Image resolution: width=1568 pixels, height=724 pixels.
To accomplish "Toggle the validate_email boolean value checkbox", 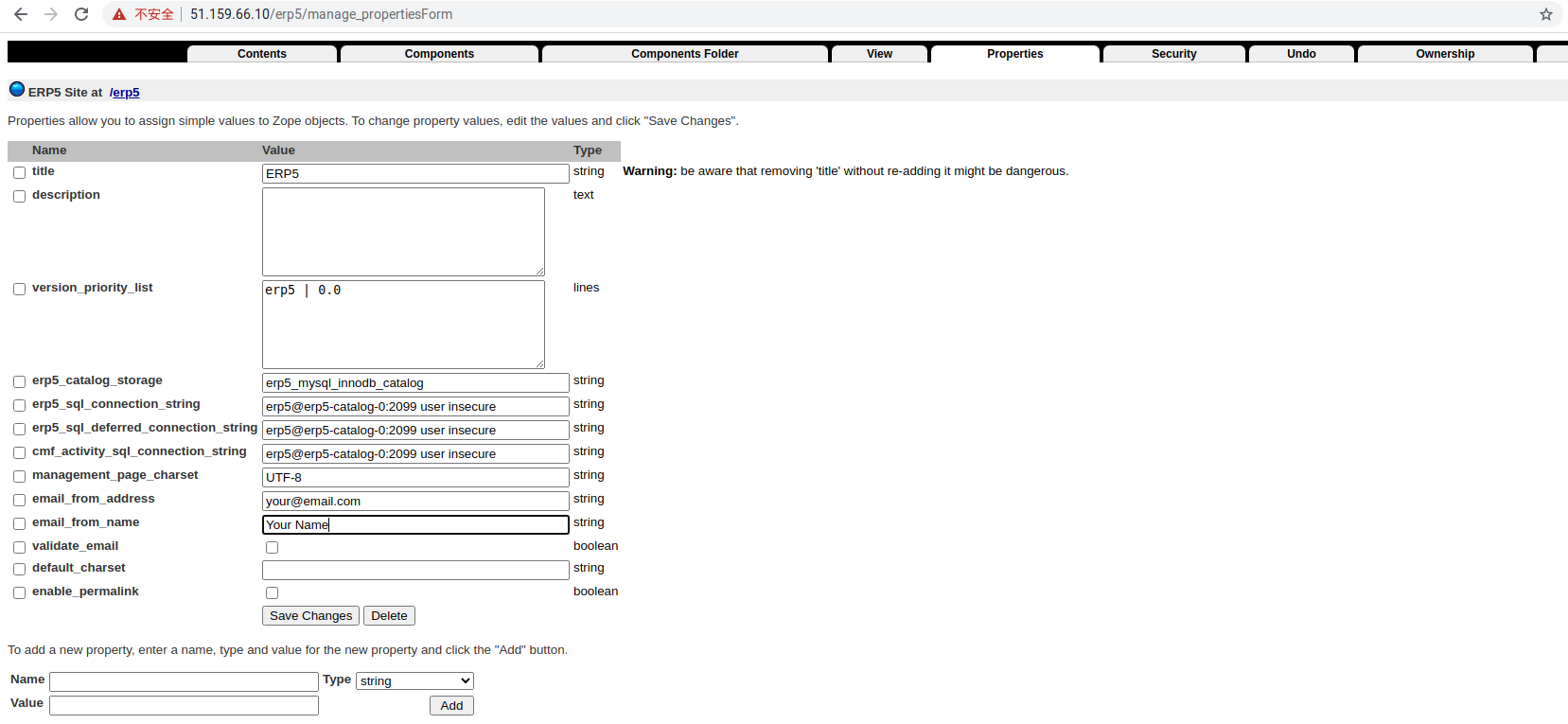I will (273, 548).
